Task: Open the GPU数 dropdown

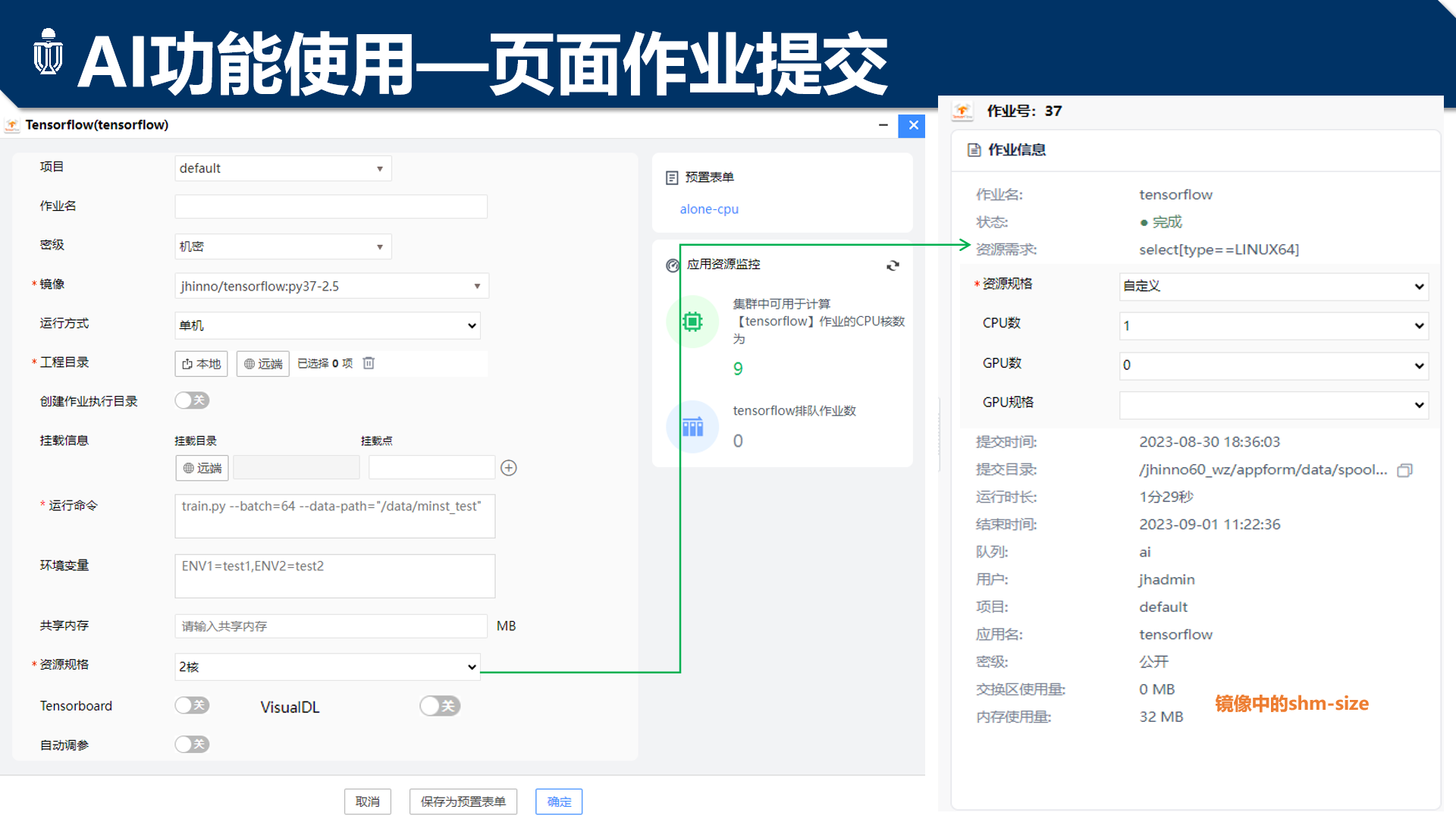Action: tap(1274, 366)
